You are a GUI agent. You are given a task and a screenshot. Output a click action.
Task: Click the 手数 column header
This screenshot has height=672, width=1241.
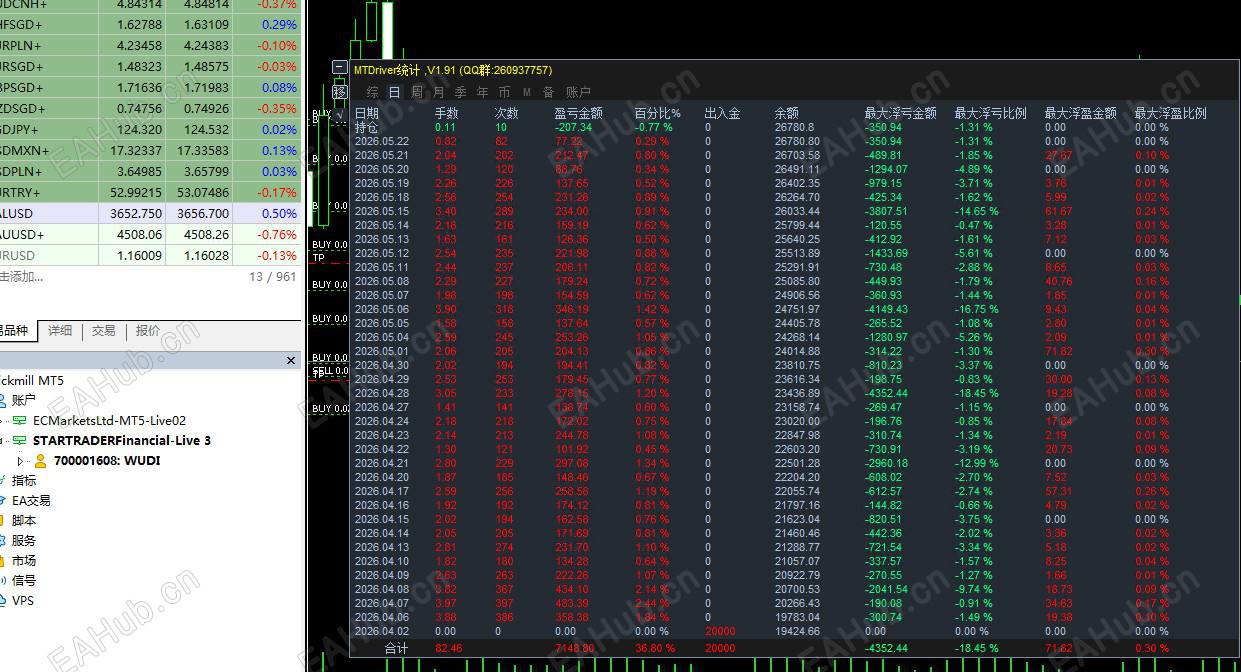447,114
